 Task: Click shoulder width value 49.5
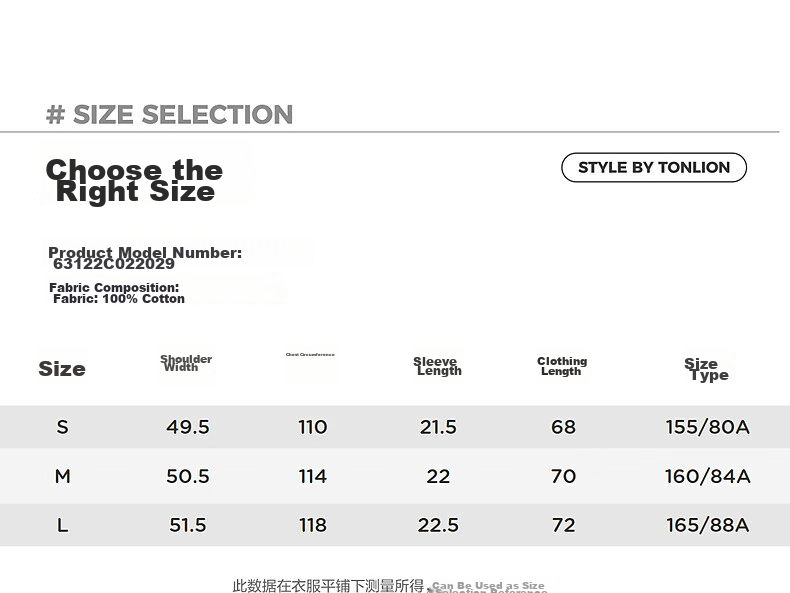[x=187, y=427]
